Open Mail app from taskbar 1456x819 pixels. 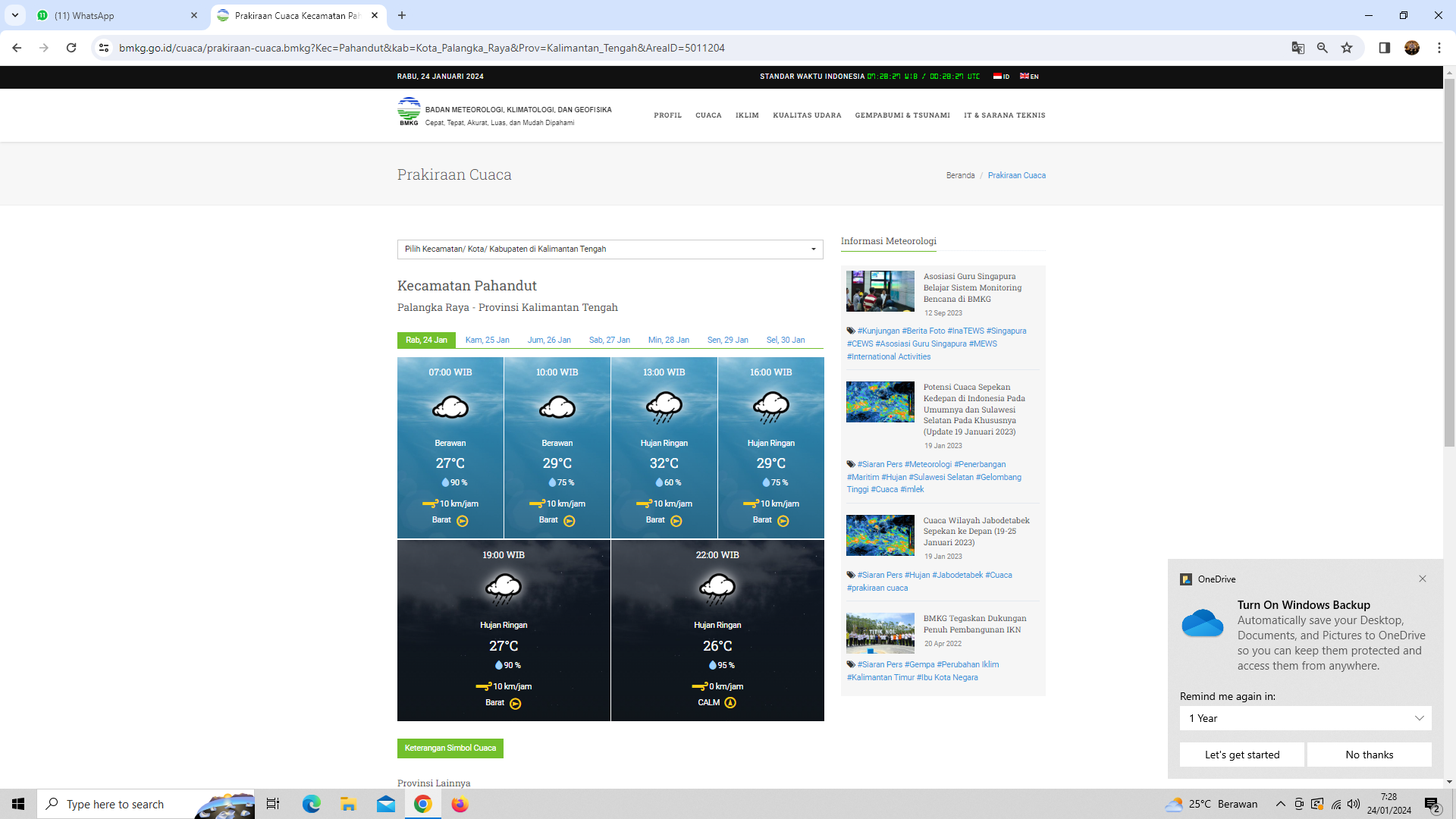385,804
